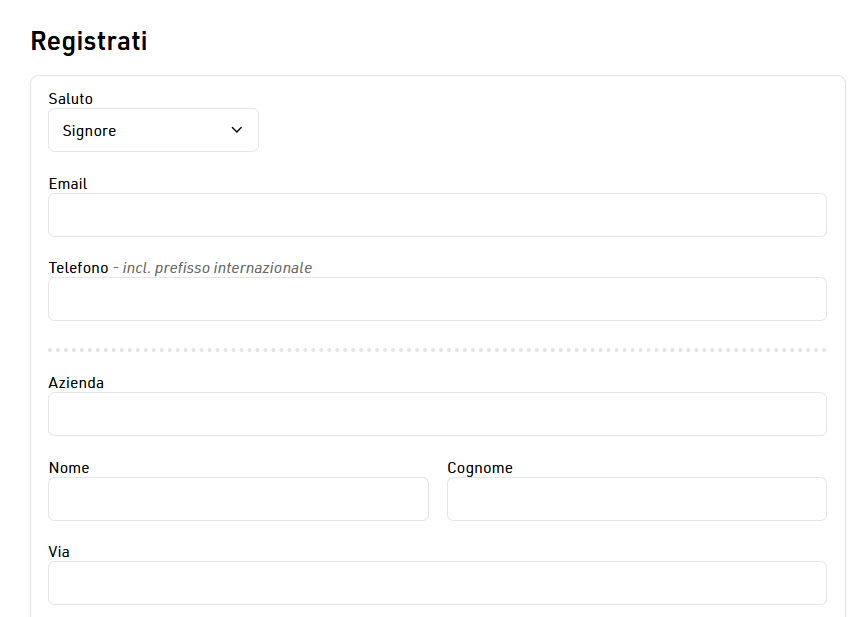Click the selected 'Signore' value text
Viewport: 859px width, 617px height.
pyautogui.click(x=90, y=131)
